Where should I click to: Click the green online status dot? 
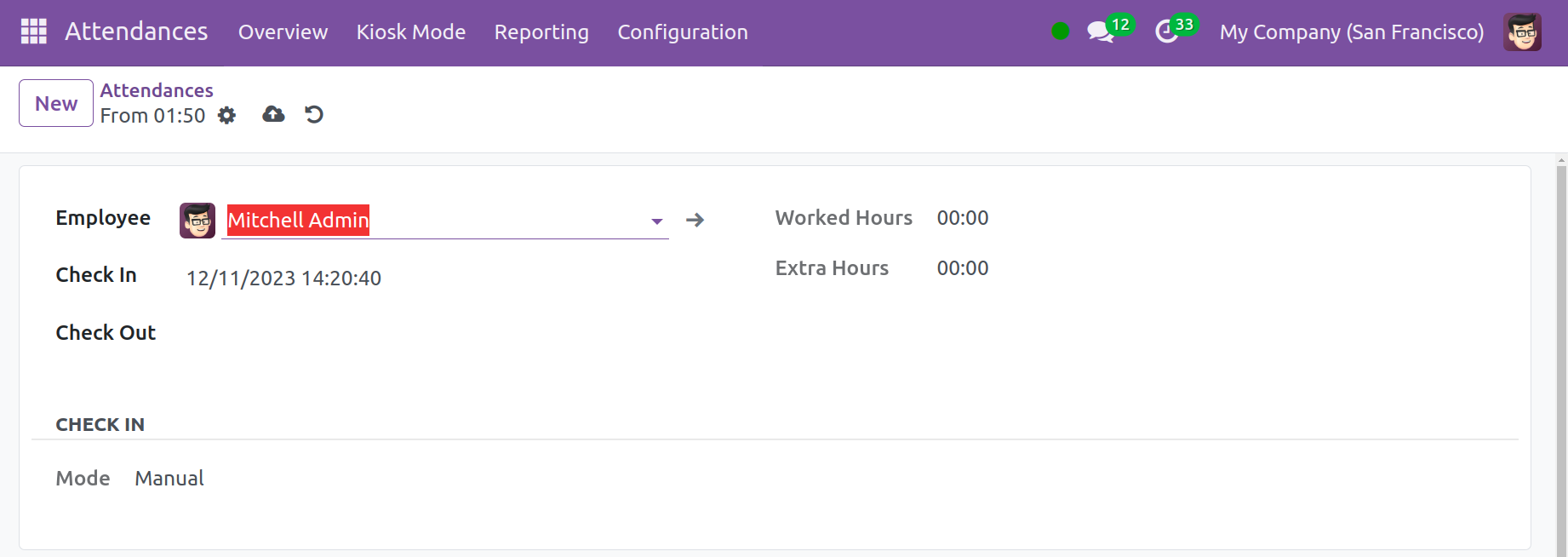1060,32
